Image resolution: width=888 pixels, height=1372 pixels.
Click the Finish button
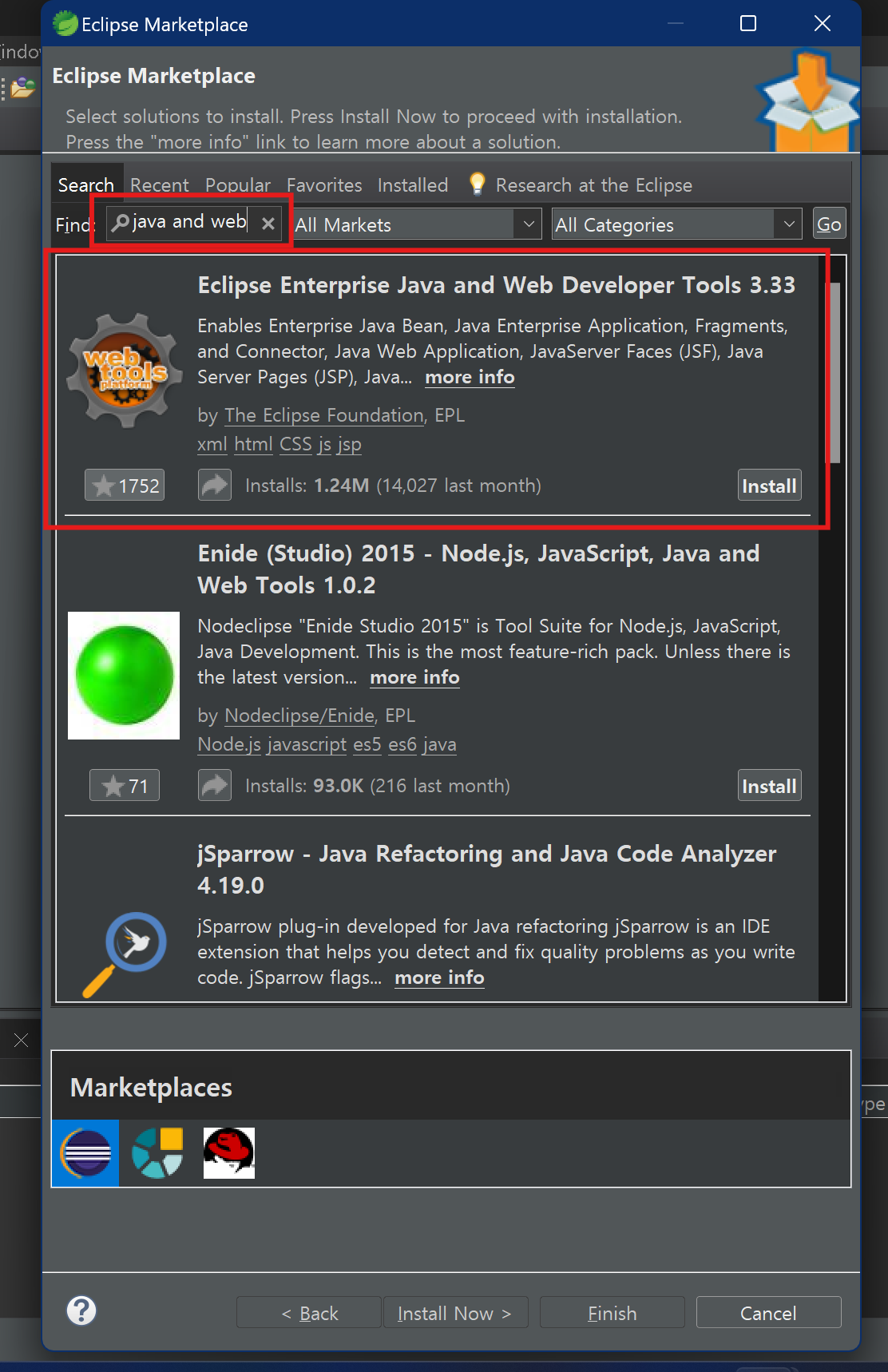(612, 1312)
